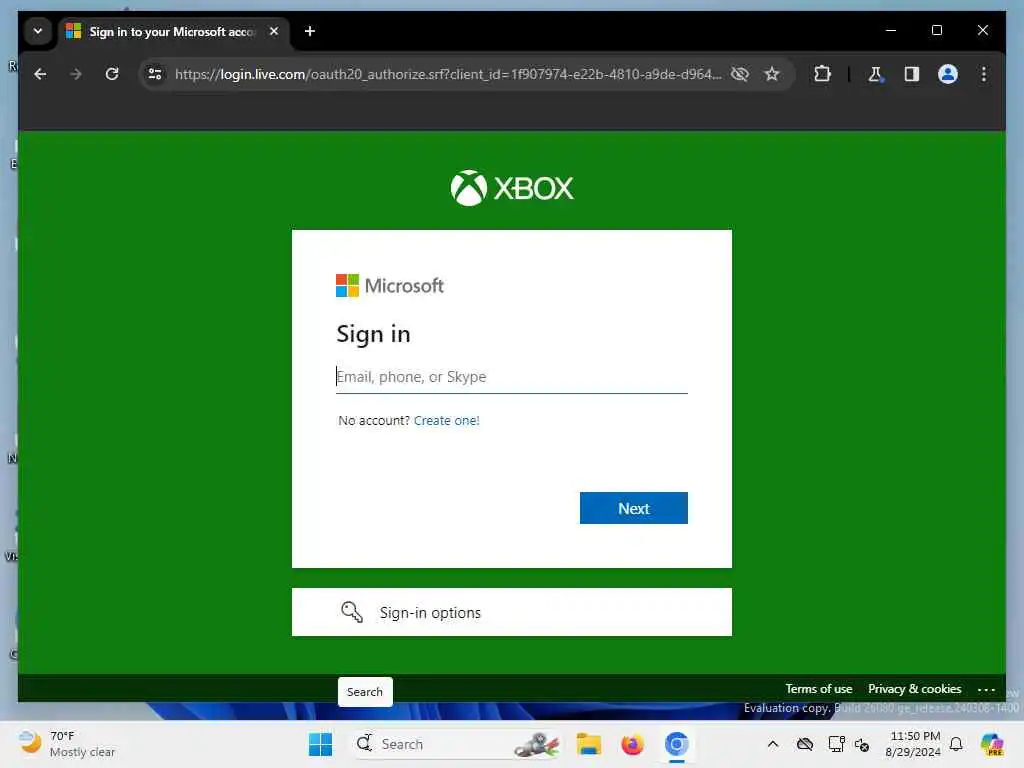Click the third-party cookies eye icon
Image resolution: width=1024 pixels, height=768 pixels.
point(740,74)
